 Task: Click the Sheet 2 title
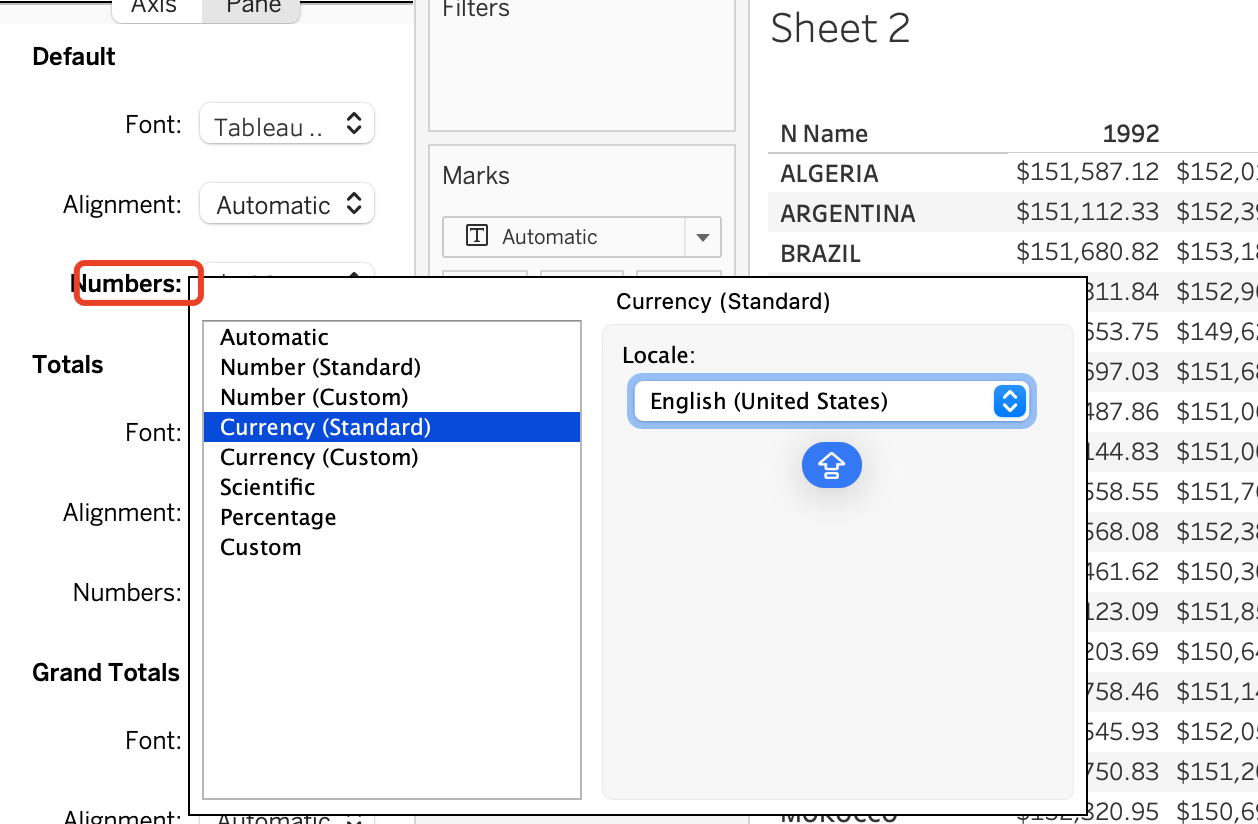[x=840, y=28]
